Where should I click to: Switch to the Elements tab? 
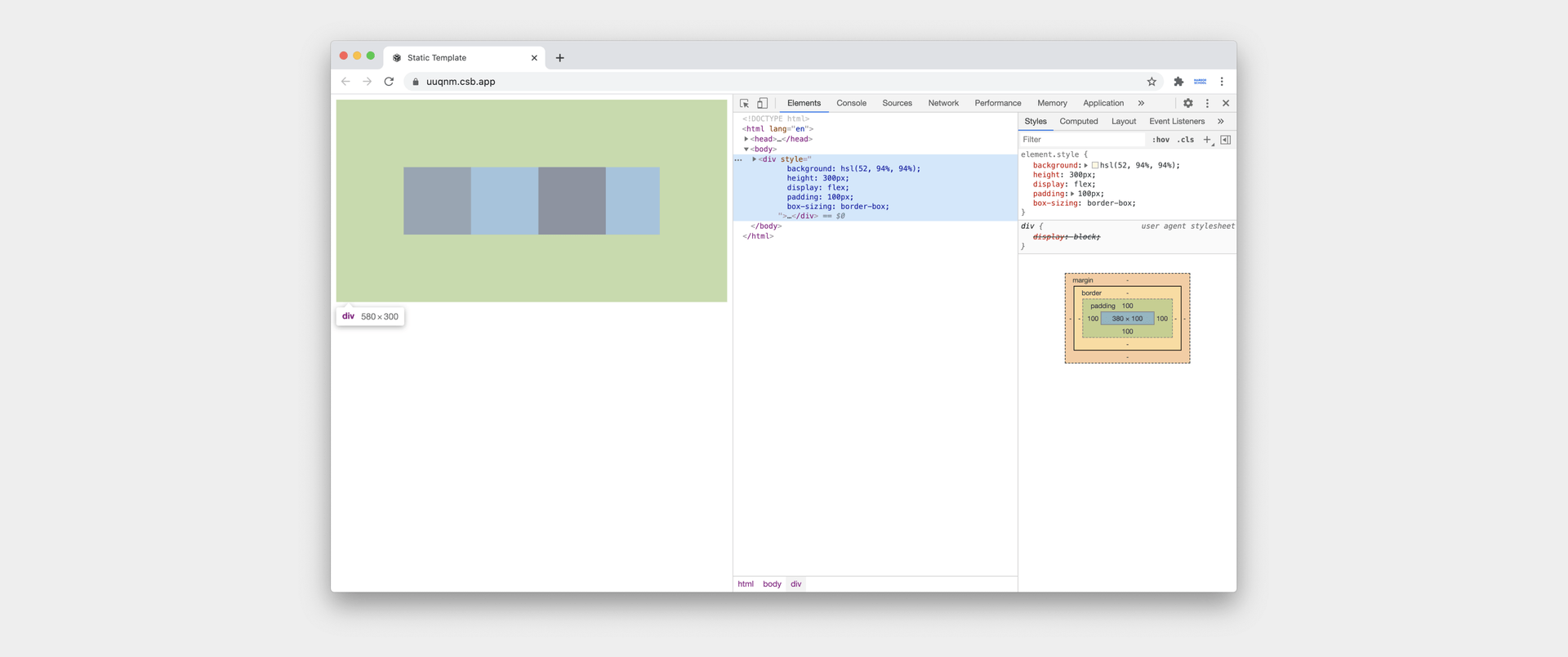(804, 103)
